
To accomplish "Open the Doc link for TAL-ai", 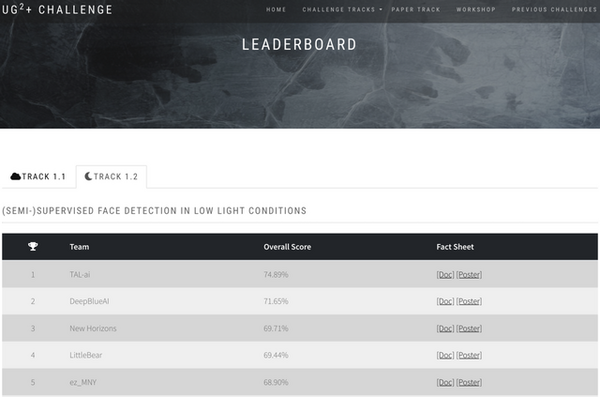I will (x=445, y=274).
